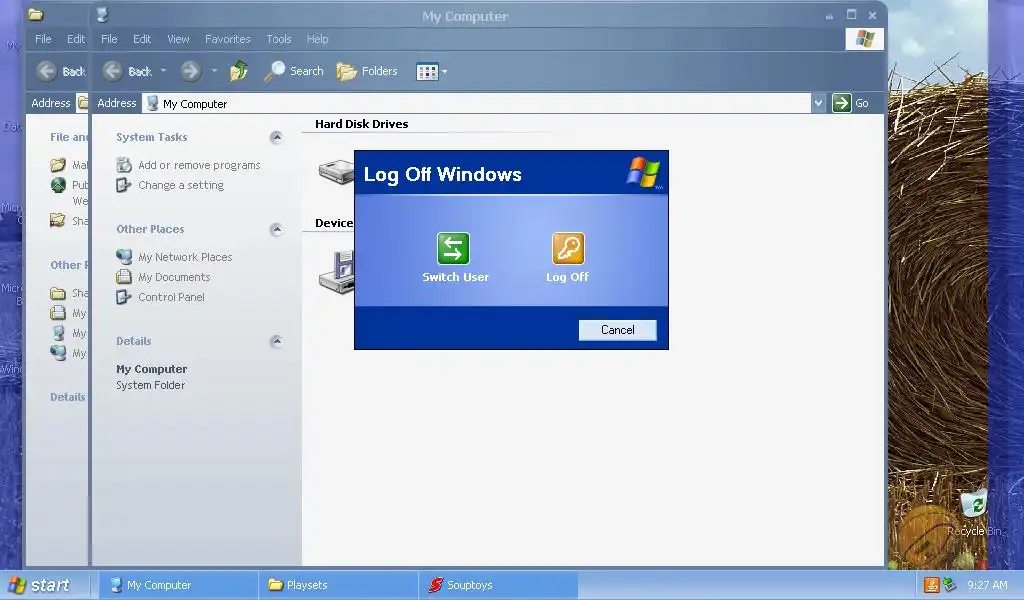Open the Favorites menu
The width and height of the screenshot is (1024, 600).
click(x=227, y=39)
